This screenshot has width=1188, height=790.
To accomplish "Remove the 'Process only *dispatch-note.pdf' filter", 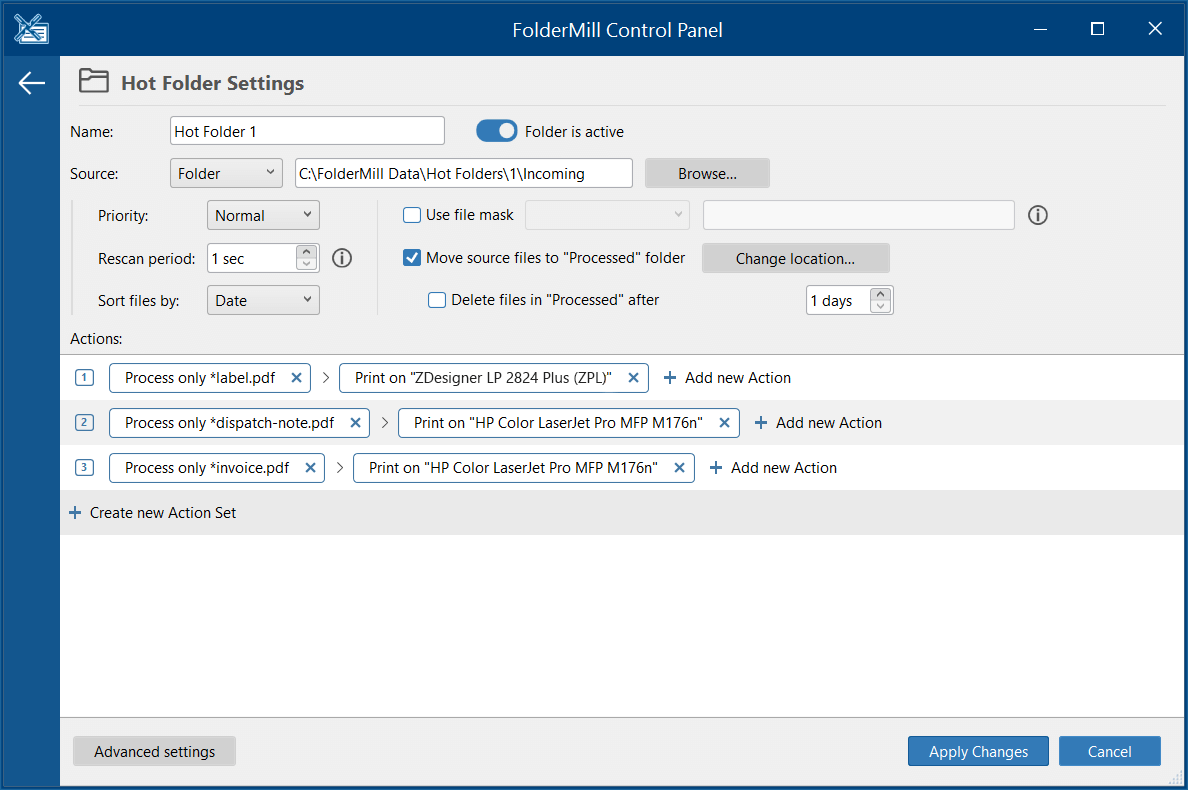I will click(355, 423).
